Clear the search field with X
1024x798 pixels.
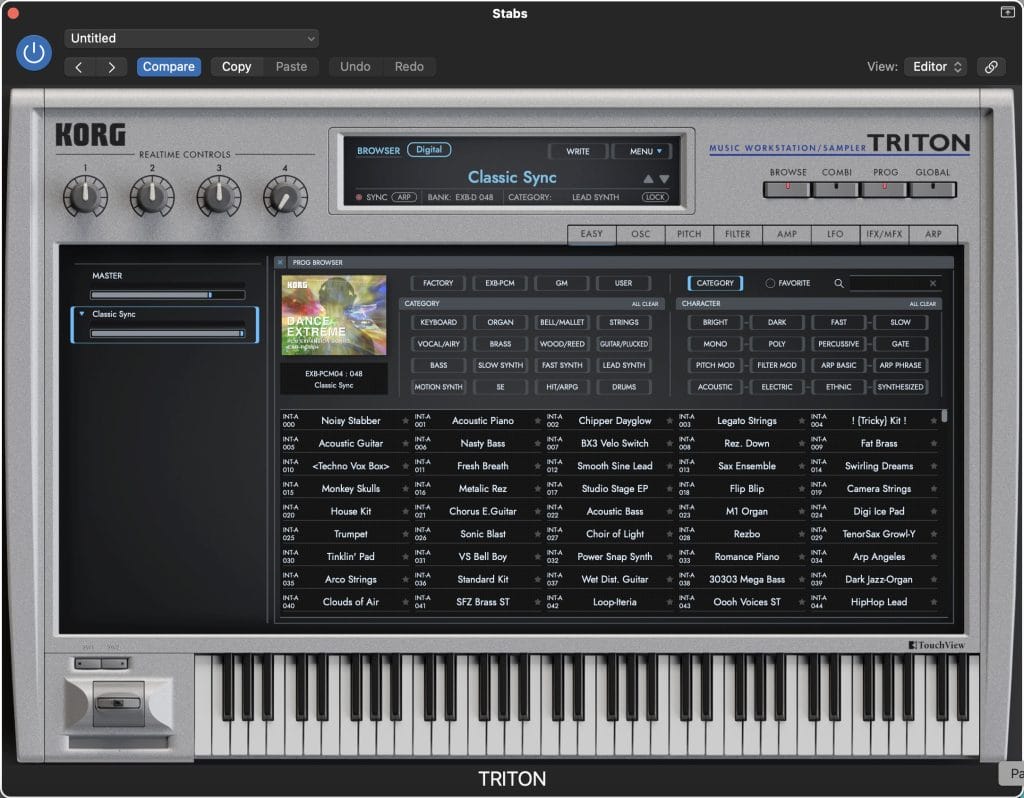pyautogui.click(x=933, y=283)
